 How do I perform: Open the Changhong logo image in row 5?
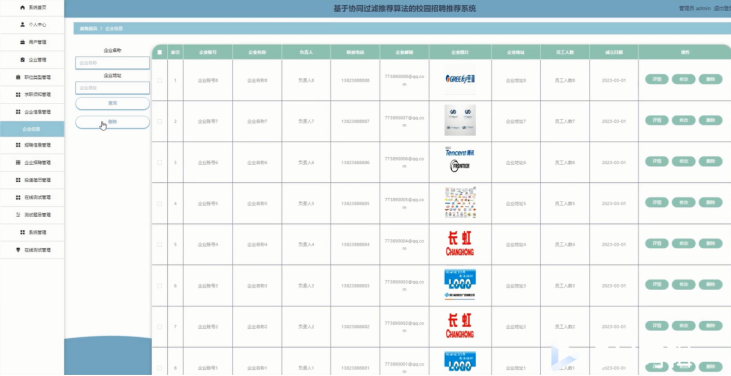(460, 244)
